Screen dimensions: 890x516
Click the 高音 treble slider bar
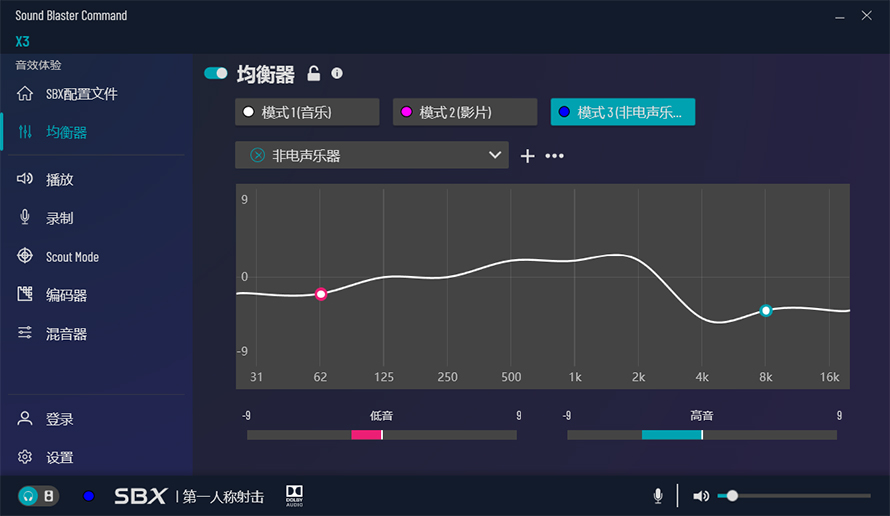coord(702,435)
